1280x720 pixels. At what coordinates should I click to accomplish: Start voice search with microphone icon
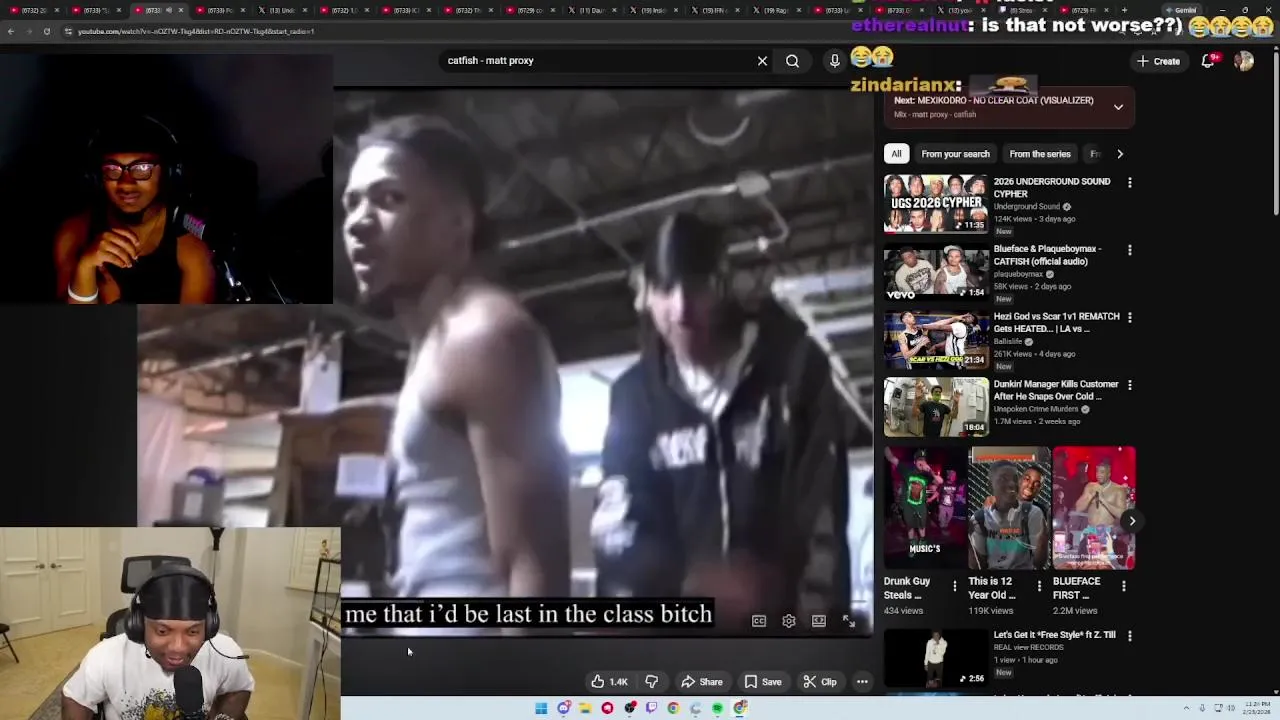coord(834,61)
